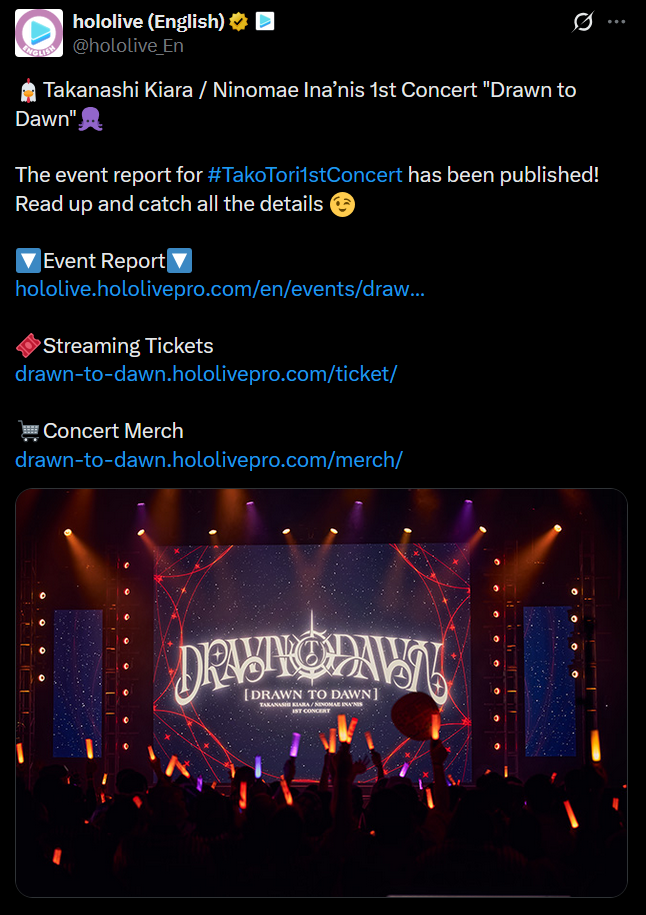Open the Drawn to Dawn concert photo
Image resolution: width=646 pixels, height=915 pixels.
click(x=322, y=693)
